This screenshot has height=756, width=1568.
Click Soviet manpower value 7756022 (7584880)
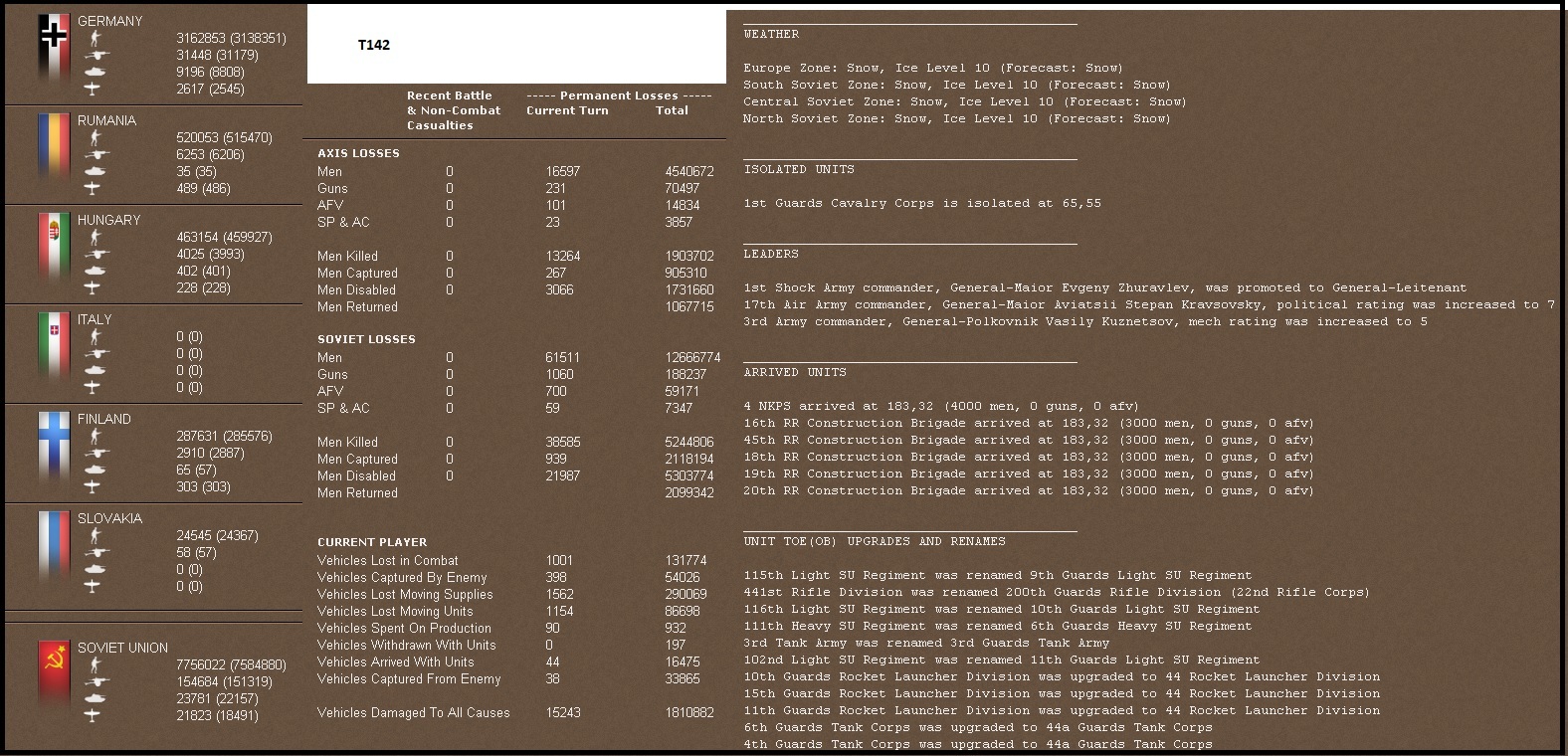(x=231, y=664)
